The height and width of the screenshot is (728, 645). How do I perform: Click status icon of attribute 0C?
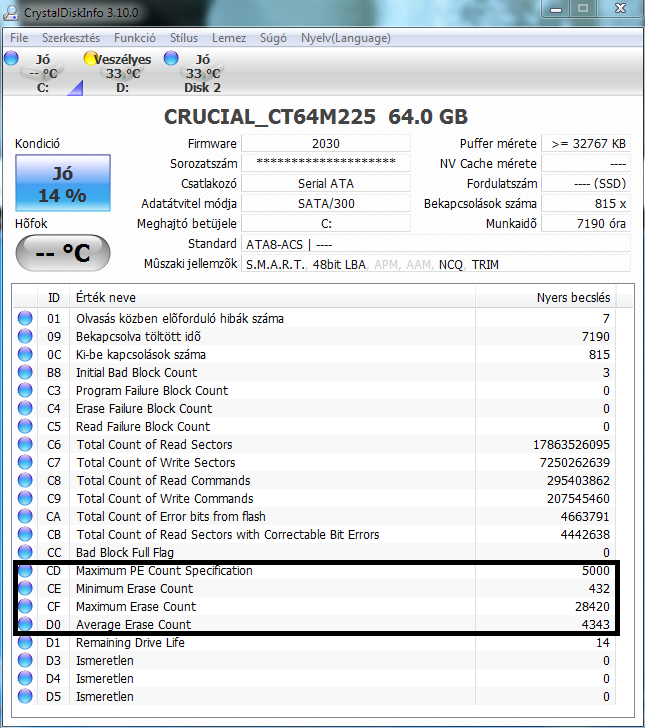25,354
